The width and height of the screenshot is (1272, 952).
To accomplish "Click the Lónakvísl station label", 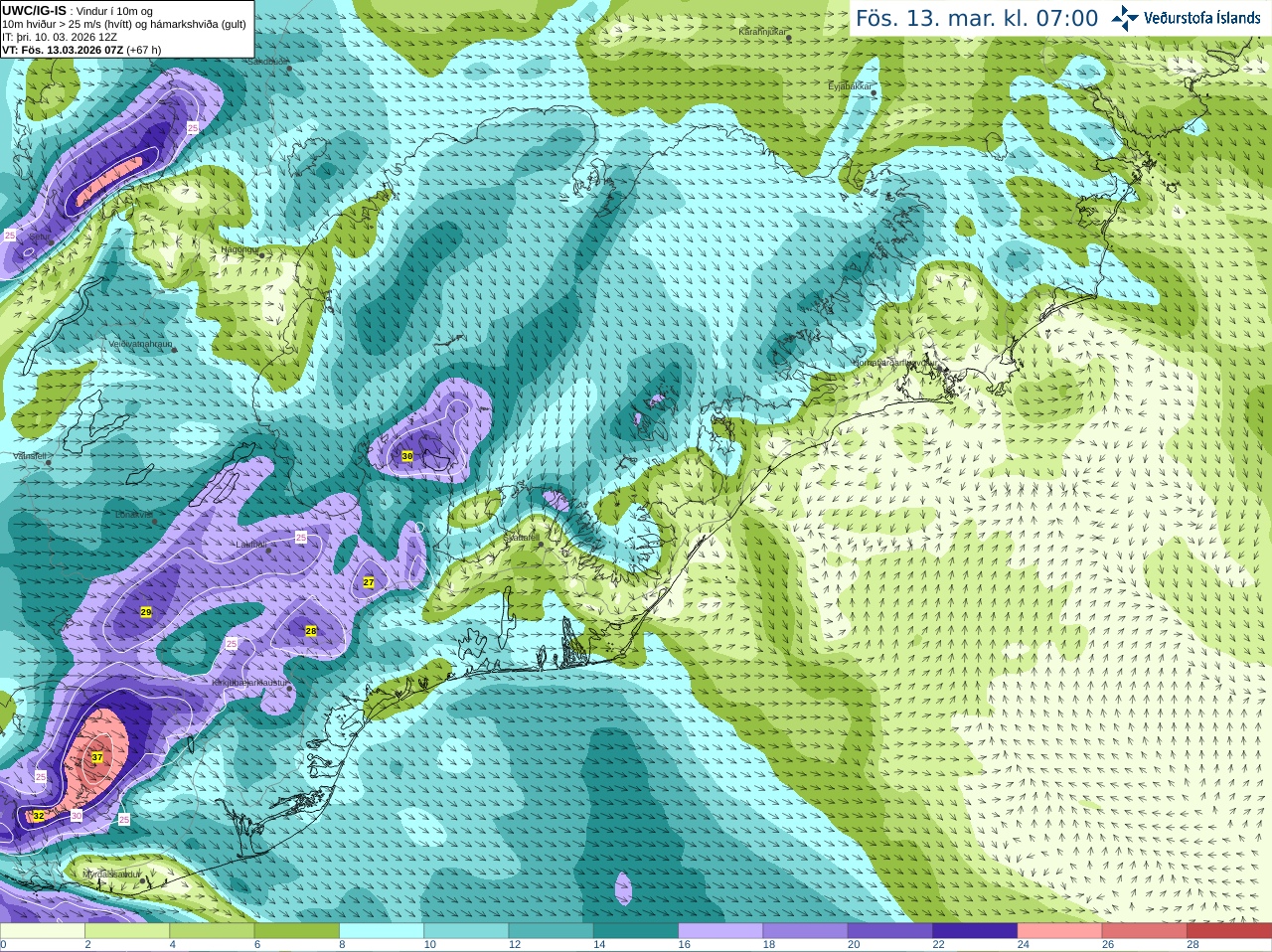I will pyautogui.click(x=133, y=515).
